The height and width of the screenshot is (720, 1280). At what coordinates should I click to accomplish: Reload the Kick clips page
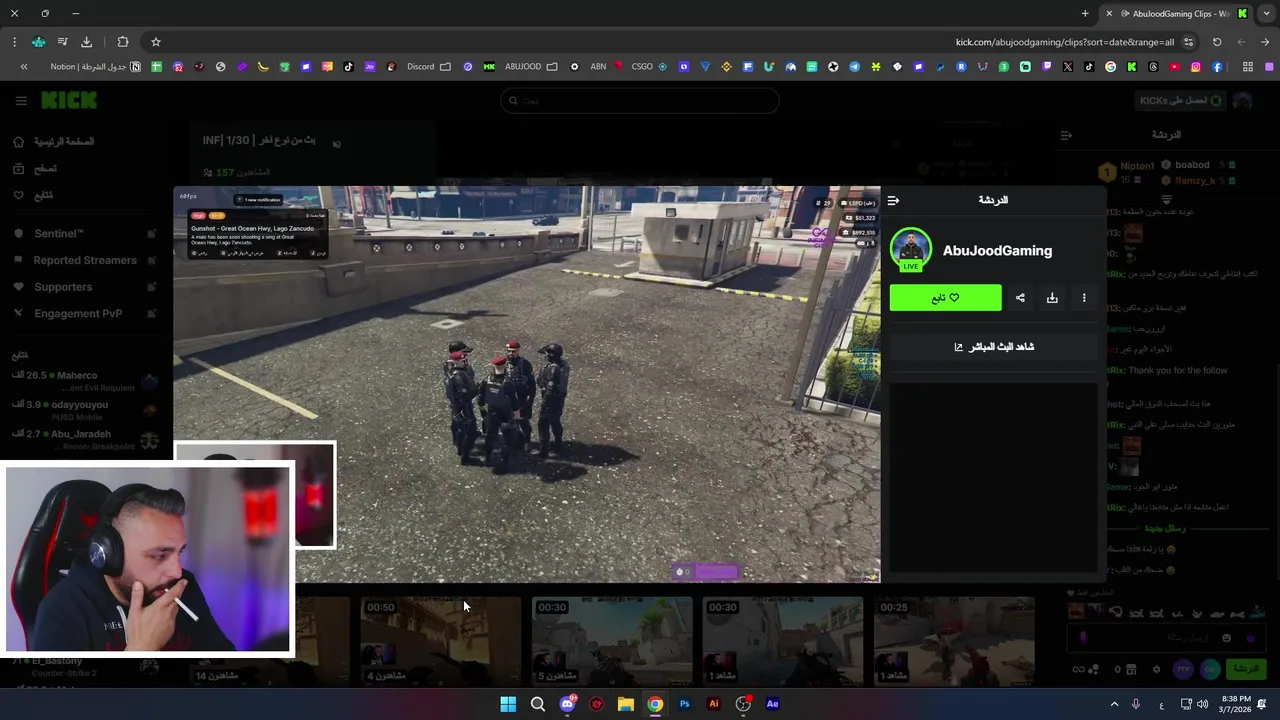click(x=1217, y=42)
